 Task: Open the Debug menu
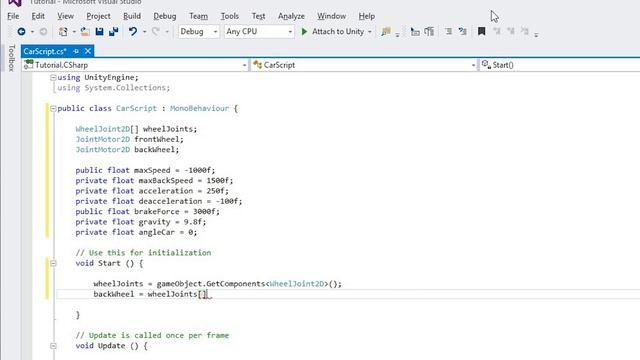tap(165, 16)
